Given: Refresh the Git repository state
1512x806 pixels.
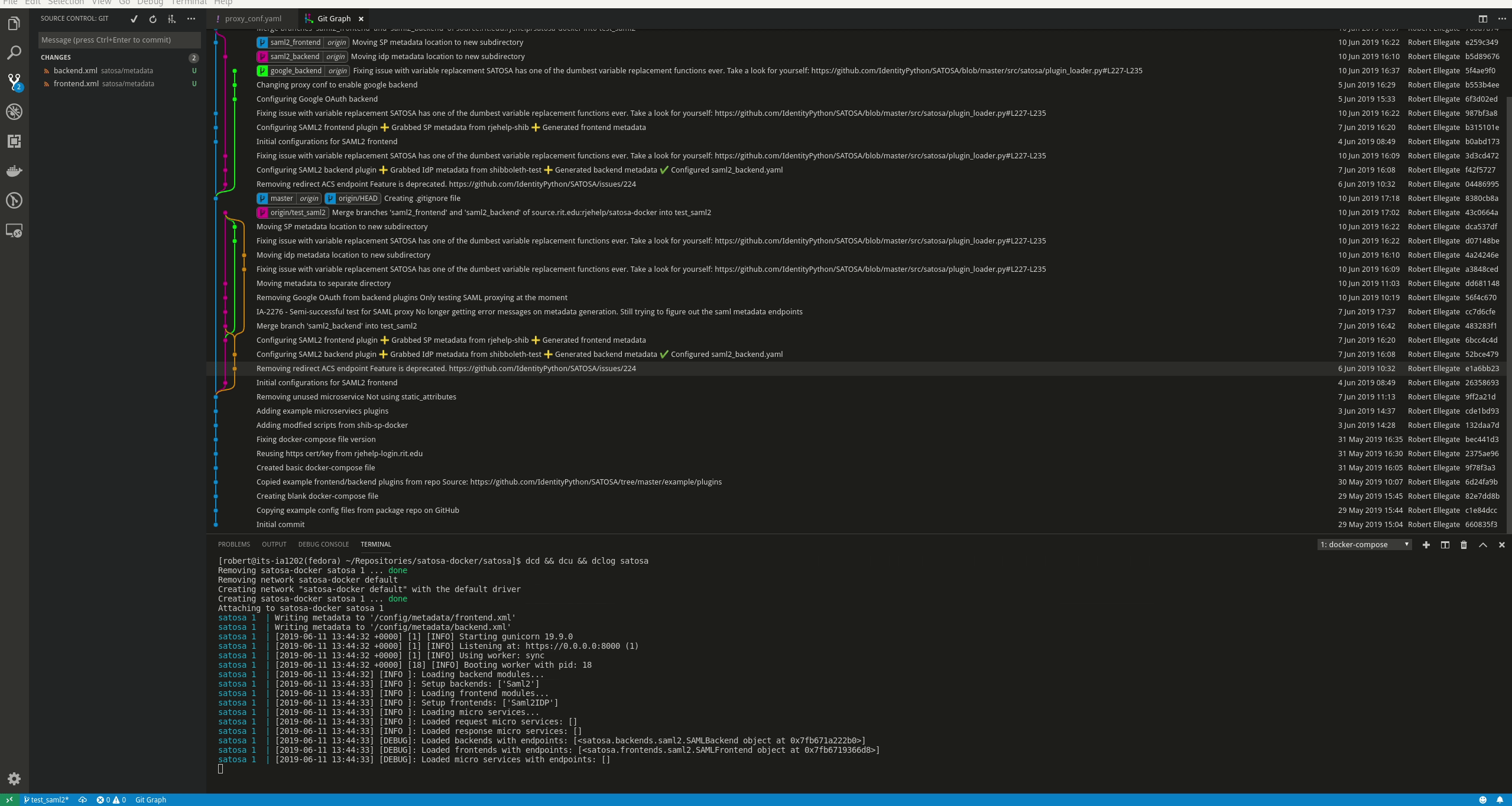Looking at the screenshot, I should pyautogui.click(x=153, y=19).
